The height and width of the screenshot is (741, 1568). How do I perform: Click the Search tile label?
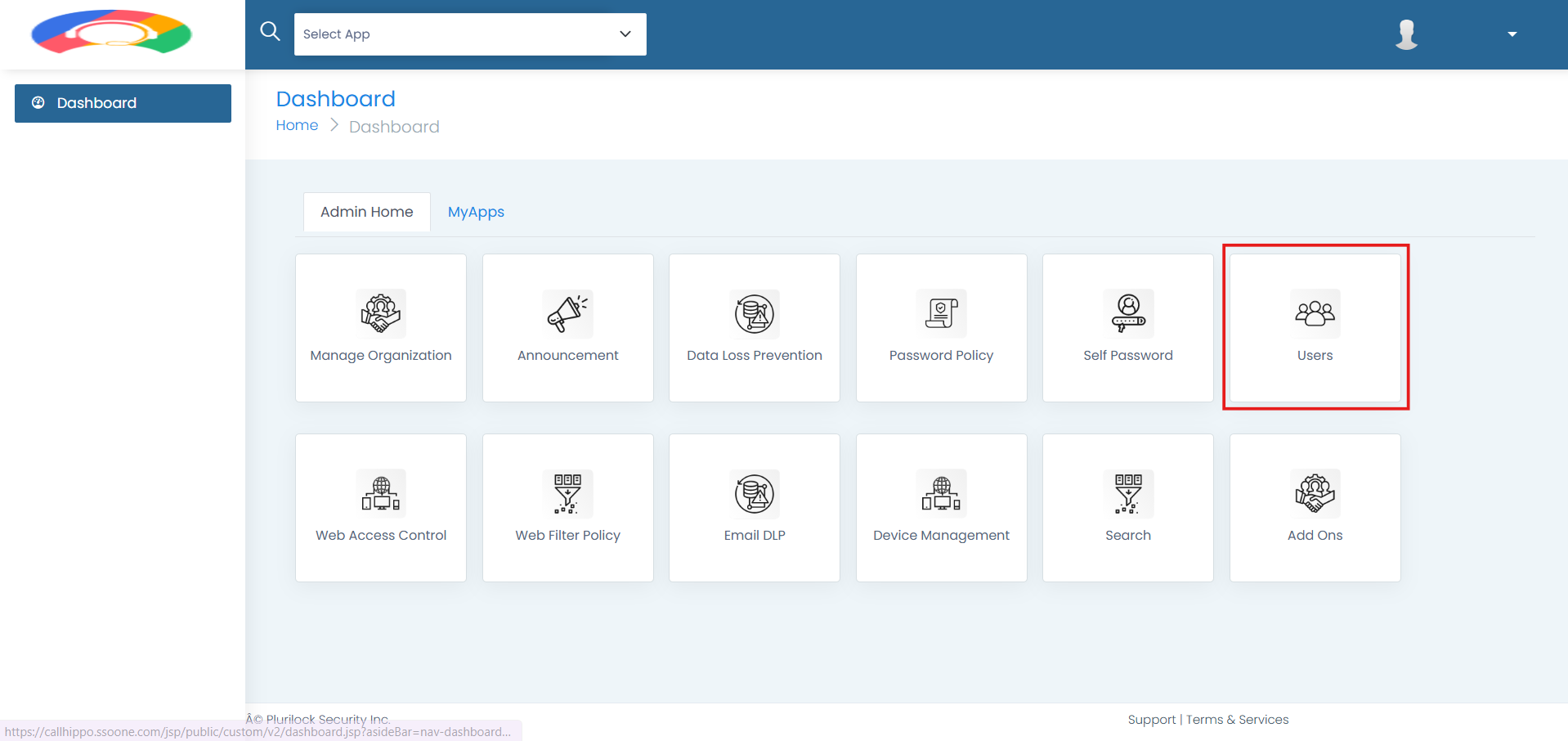coord(1128,536)
